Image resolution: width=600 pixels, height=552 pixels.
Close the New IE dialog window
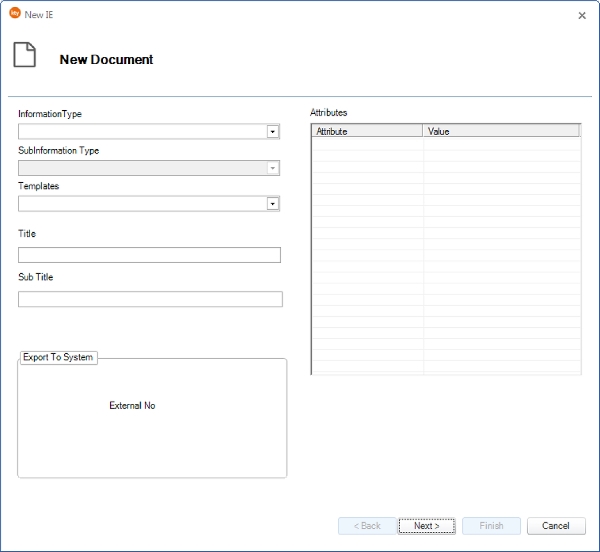582,15
